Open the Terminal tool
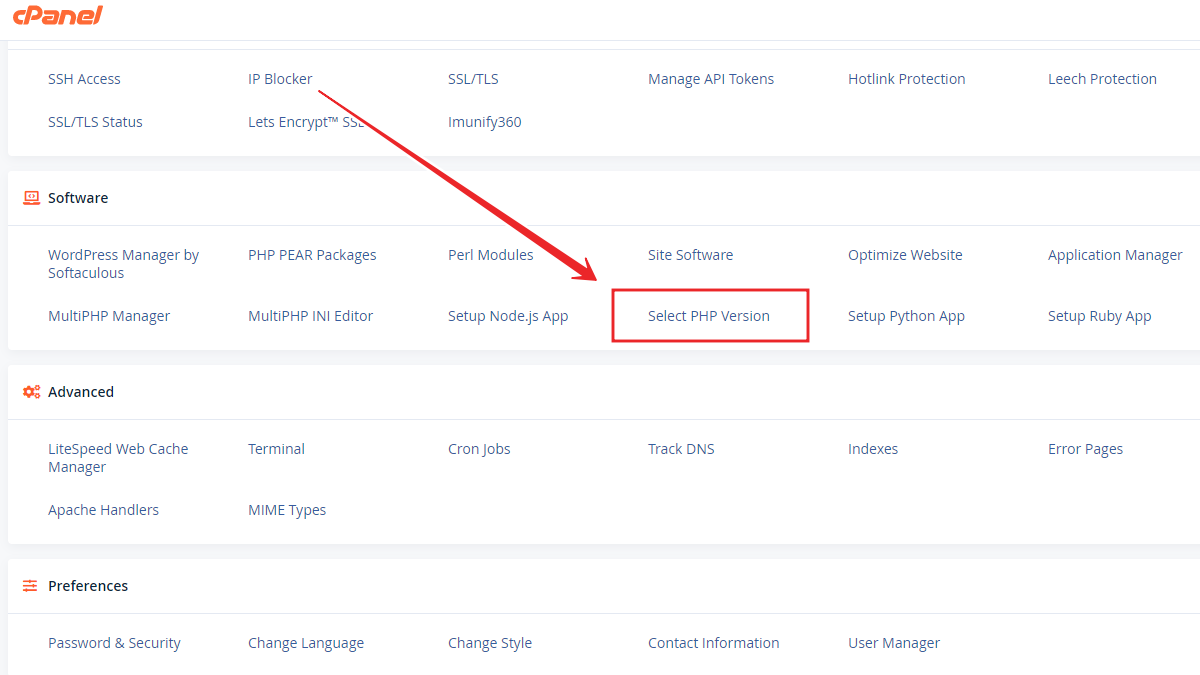1200x675 pixels. pos(276,448)
